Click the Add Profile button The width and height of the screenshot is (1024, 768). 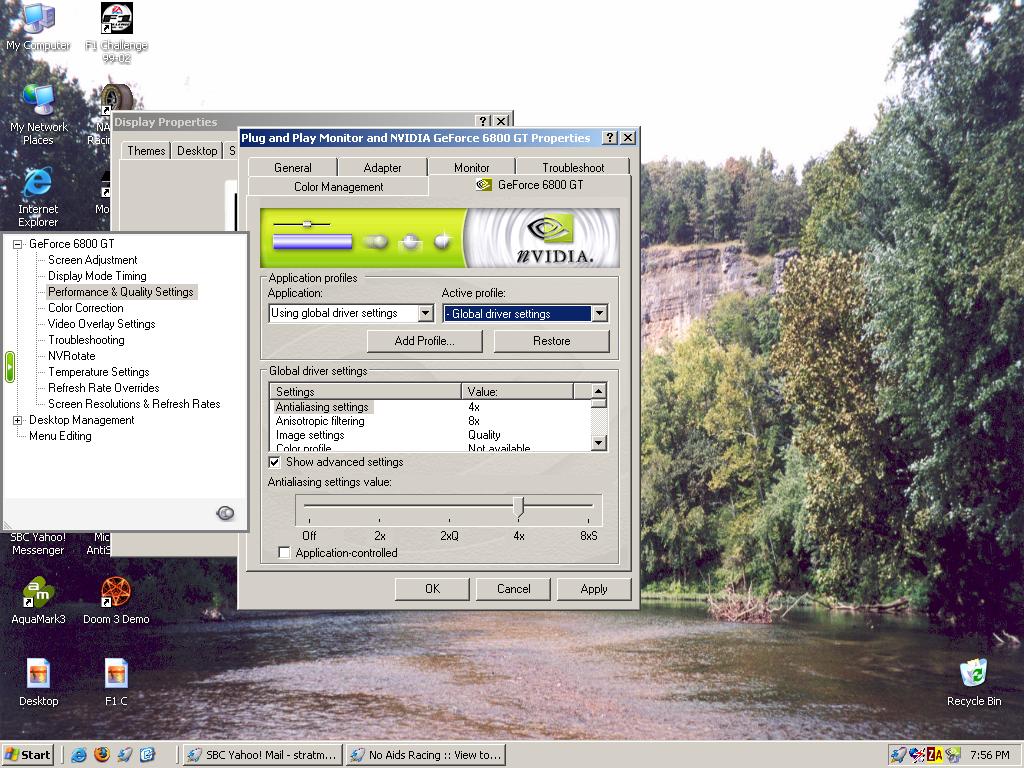[x=424, y=341]
